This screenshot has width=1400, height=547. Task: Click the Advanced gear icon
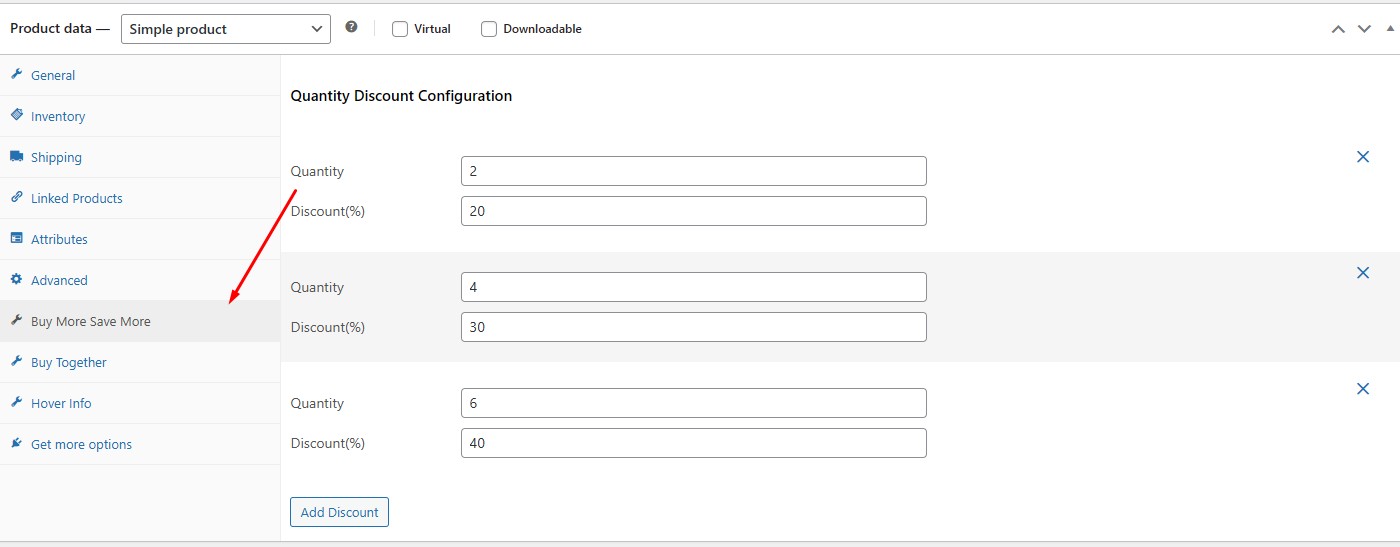pos(16,280)
